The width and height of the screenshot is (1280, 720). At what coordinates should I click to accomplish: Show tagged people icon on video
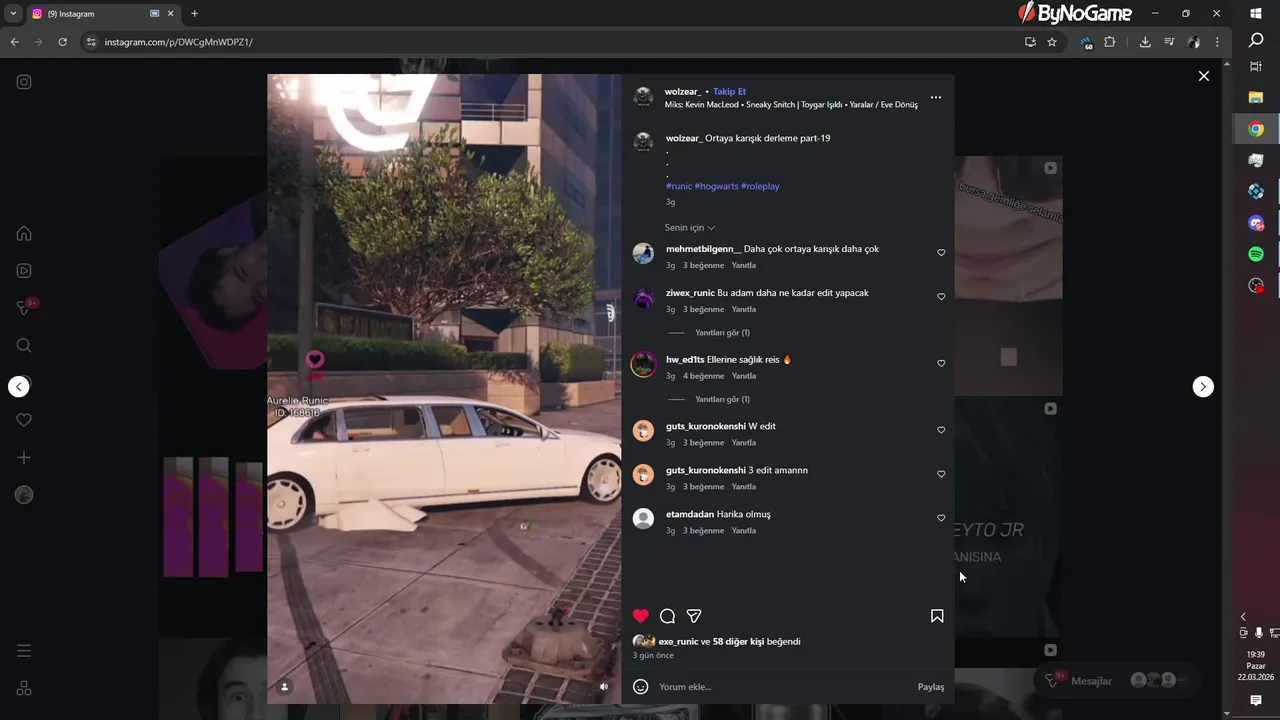285,687
